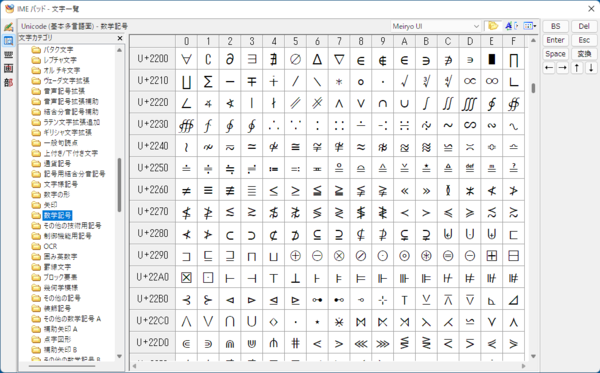Screen dimensions: 600x373
Task: Select the ⊕ circled plus symbol
Action: pyautogui.click(x=295, y=256)
